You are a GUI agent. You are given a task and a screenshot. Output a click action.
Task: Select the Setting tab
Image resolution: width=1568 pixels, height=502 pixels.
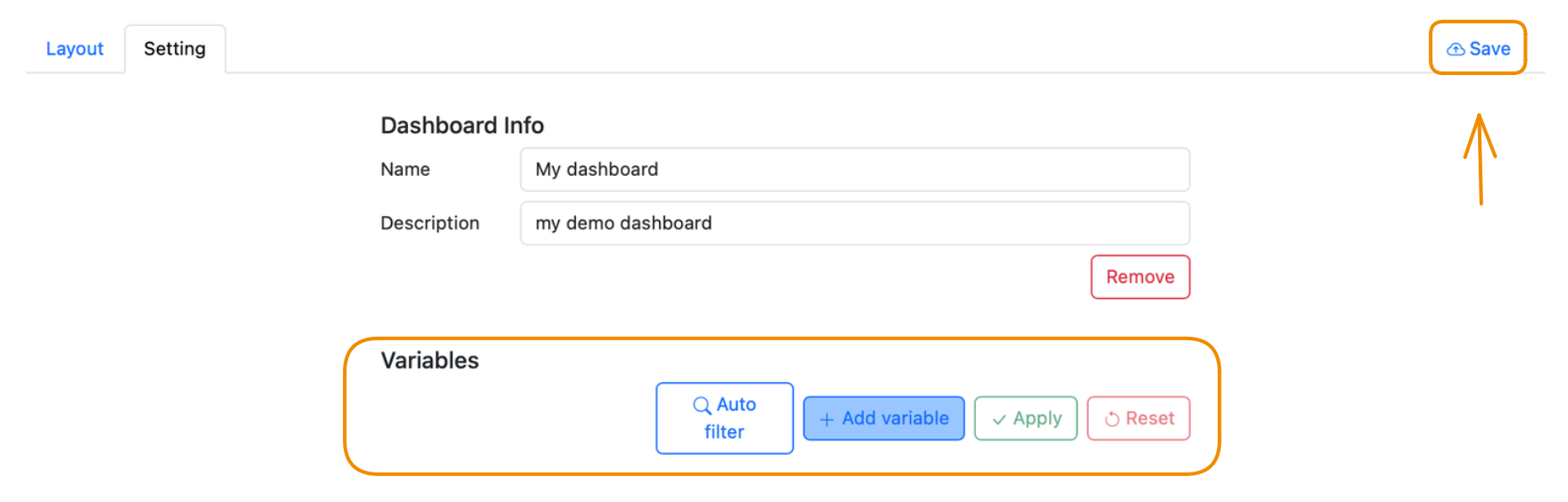pyautogui.click(x=175, y=49)
